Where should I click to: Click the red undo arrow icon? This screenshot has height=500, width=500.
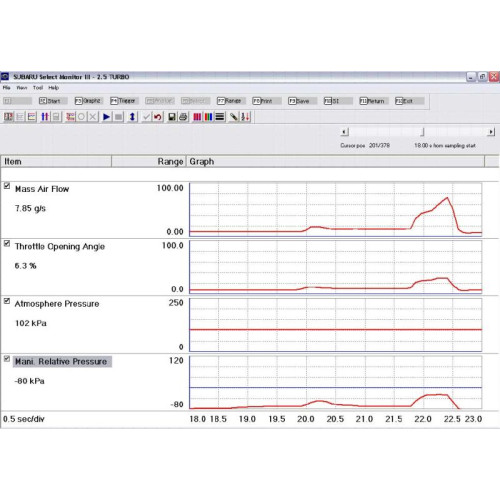tap(158, 117)
